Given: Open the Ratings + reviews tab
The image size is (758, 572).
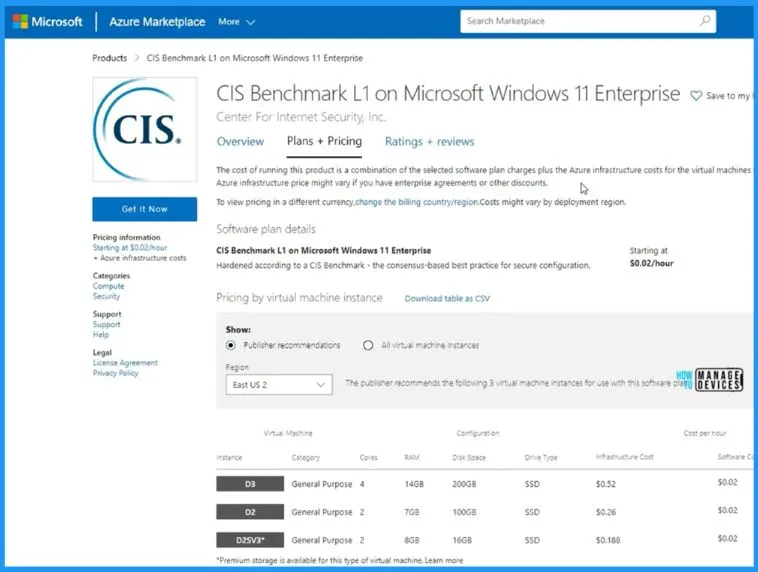Looking at the screenshot, I should pyautogui.click(x=429, y=142).
